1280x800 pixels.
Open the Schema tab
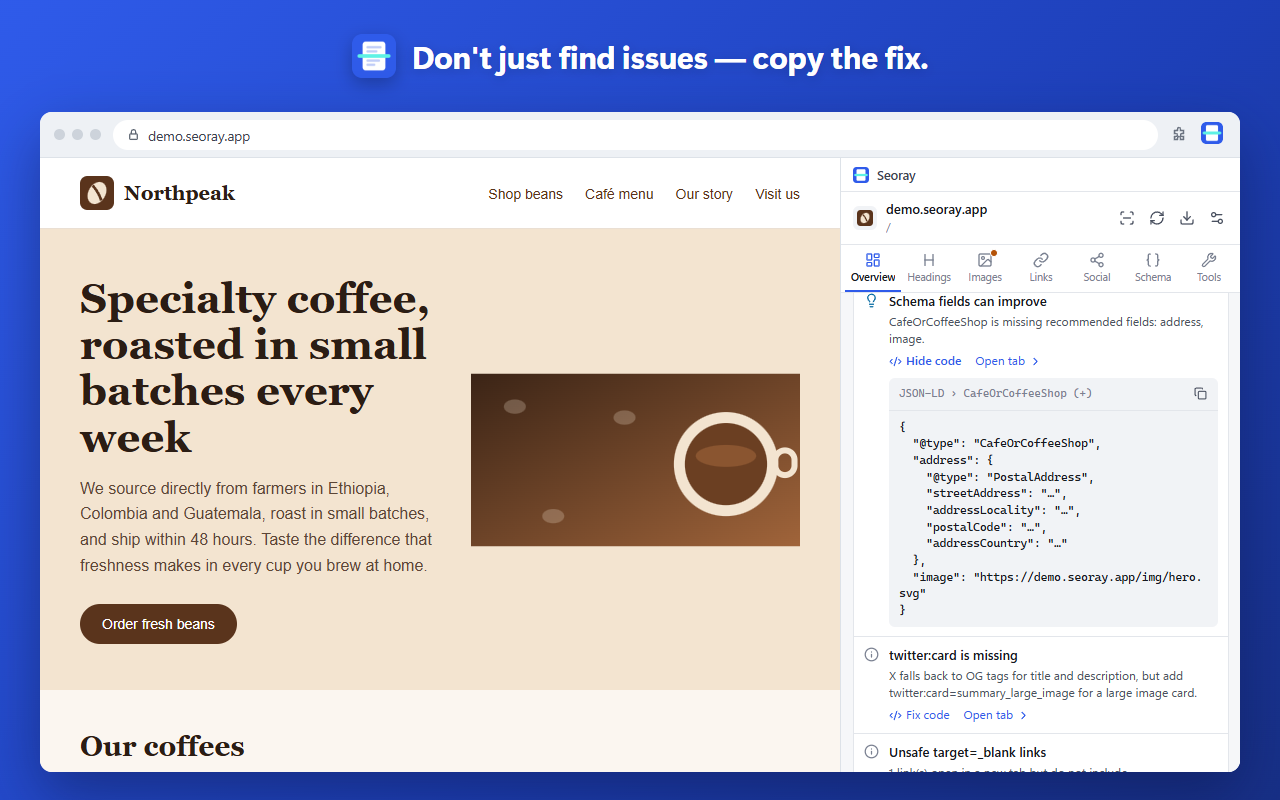1153,268
